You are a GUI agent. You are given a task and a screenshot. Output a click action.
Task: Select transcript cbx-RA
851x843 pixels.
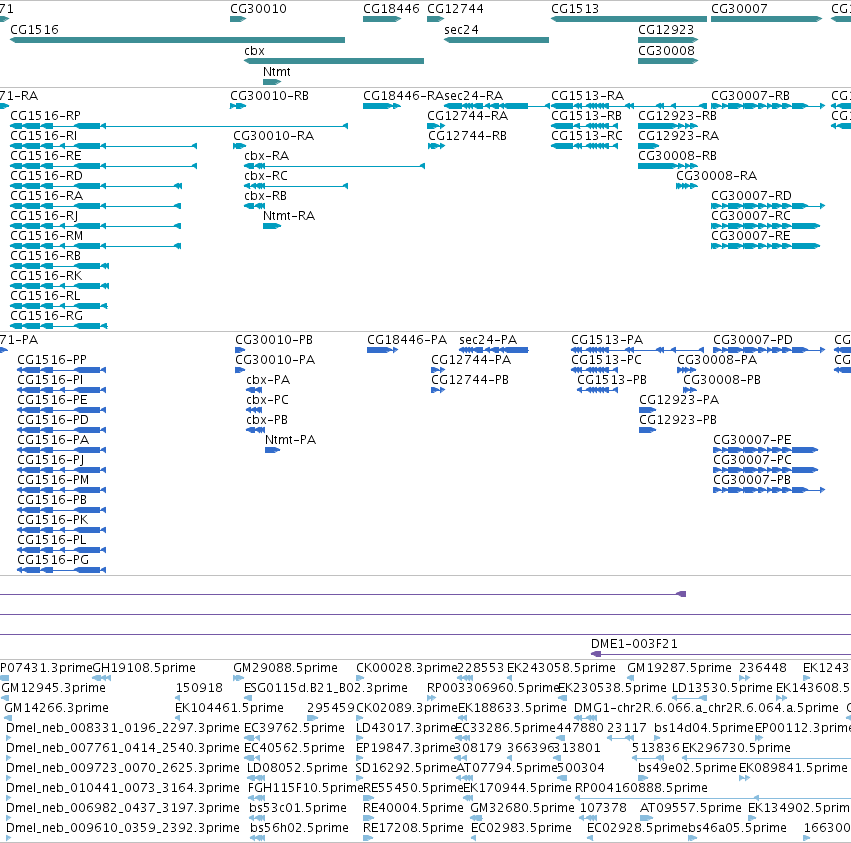pos(334,166)
